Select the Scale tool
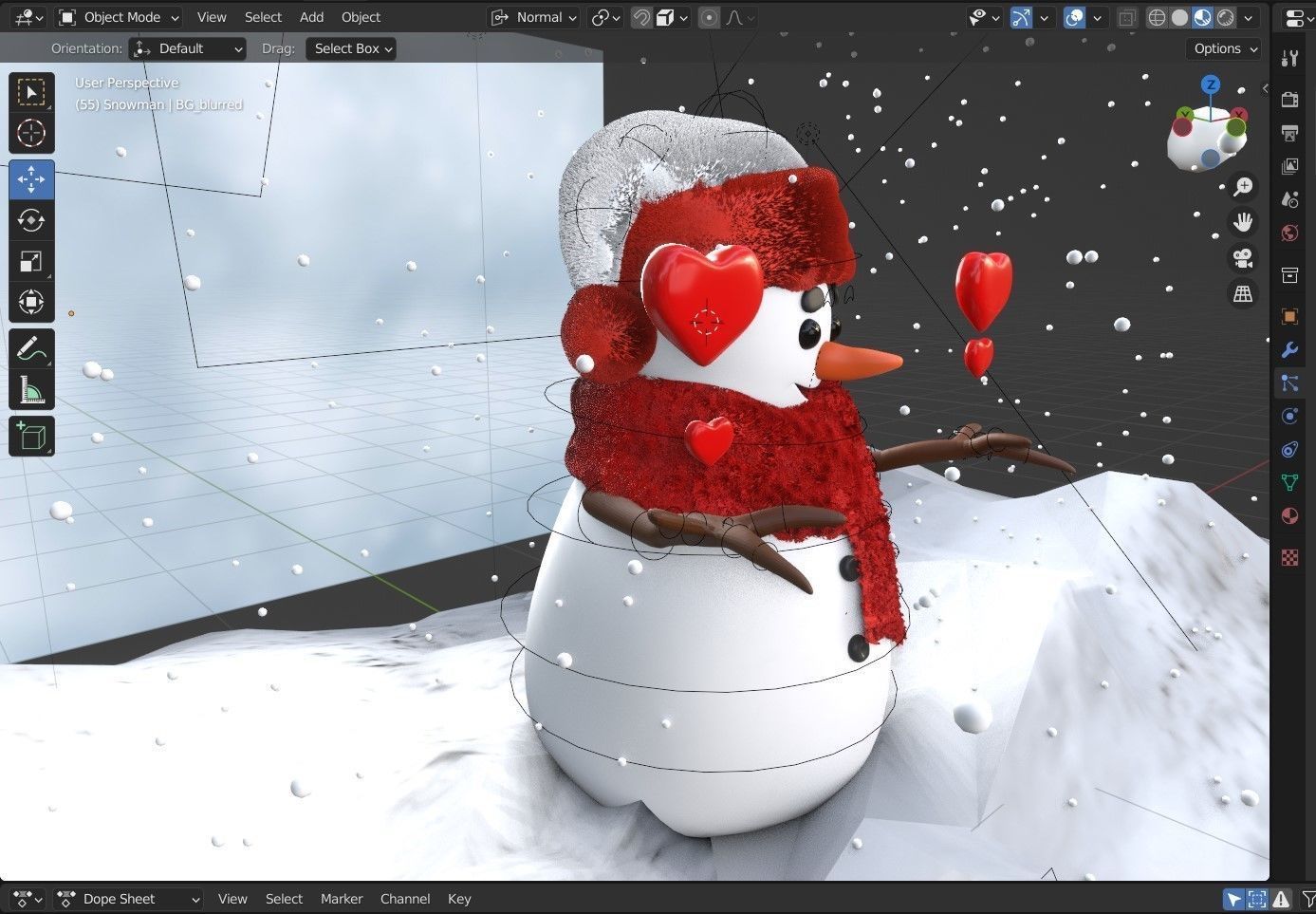Screen dimensions: 1316x914 (x=31, y=261)
